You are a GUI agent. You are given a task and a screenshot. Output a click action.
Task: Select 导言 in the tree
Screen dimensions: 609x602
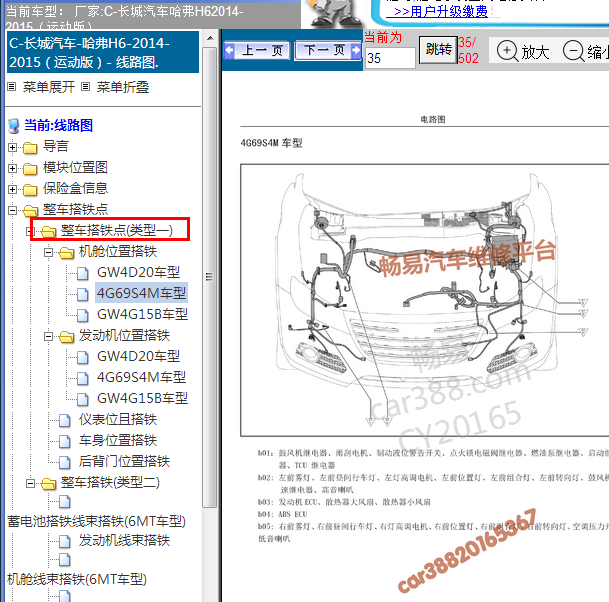point(56,146)
